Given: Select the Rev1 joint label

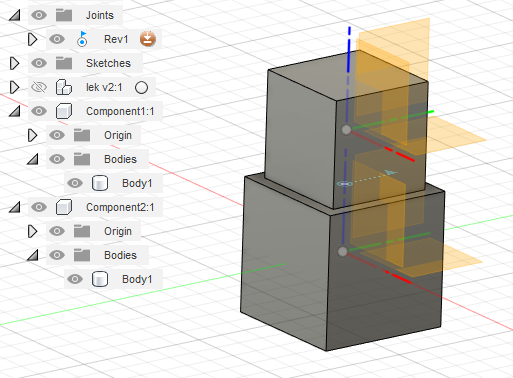Looking at the screenshot, I should point(116,39).
